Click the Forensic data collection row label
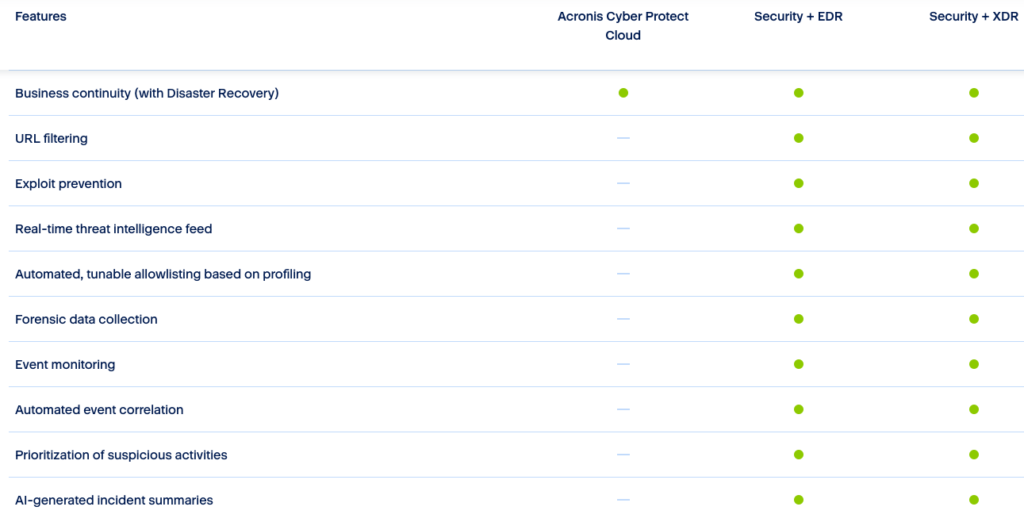Screen dimensions: 1024x522 coord(86,319)
